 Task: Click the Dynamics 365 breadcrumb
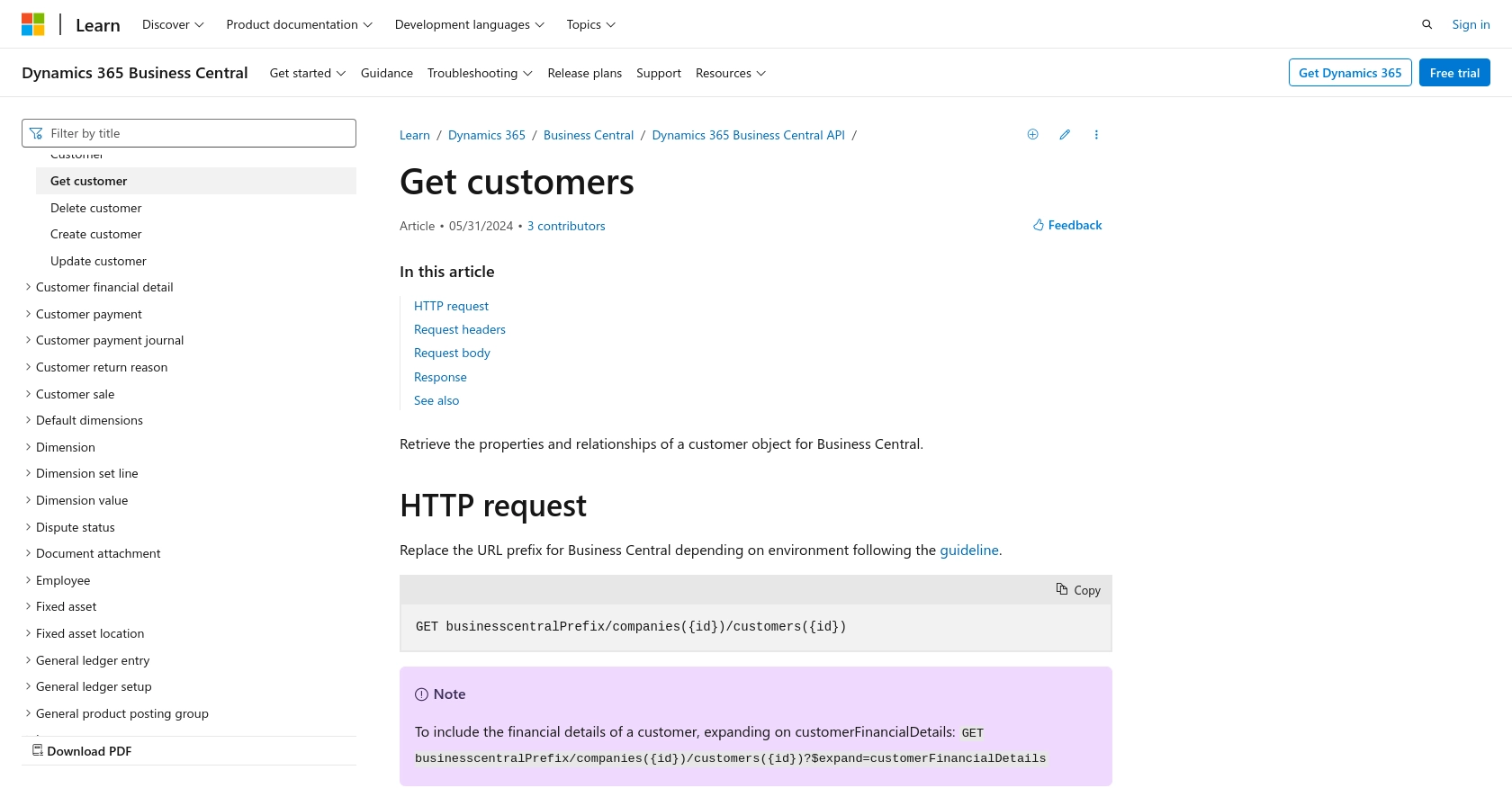tap(487, 135)
